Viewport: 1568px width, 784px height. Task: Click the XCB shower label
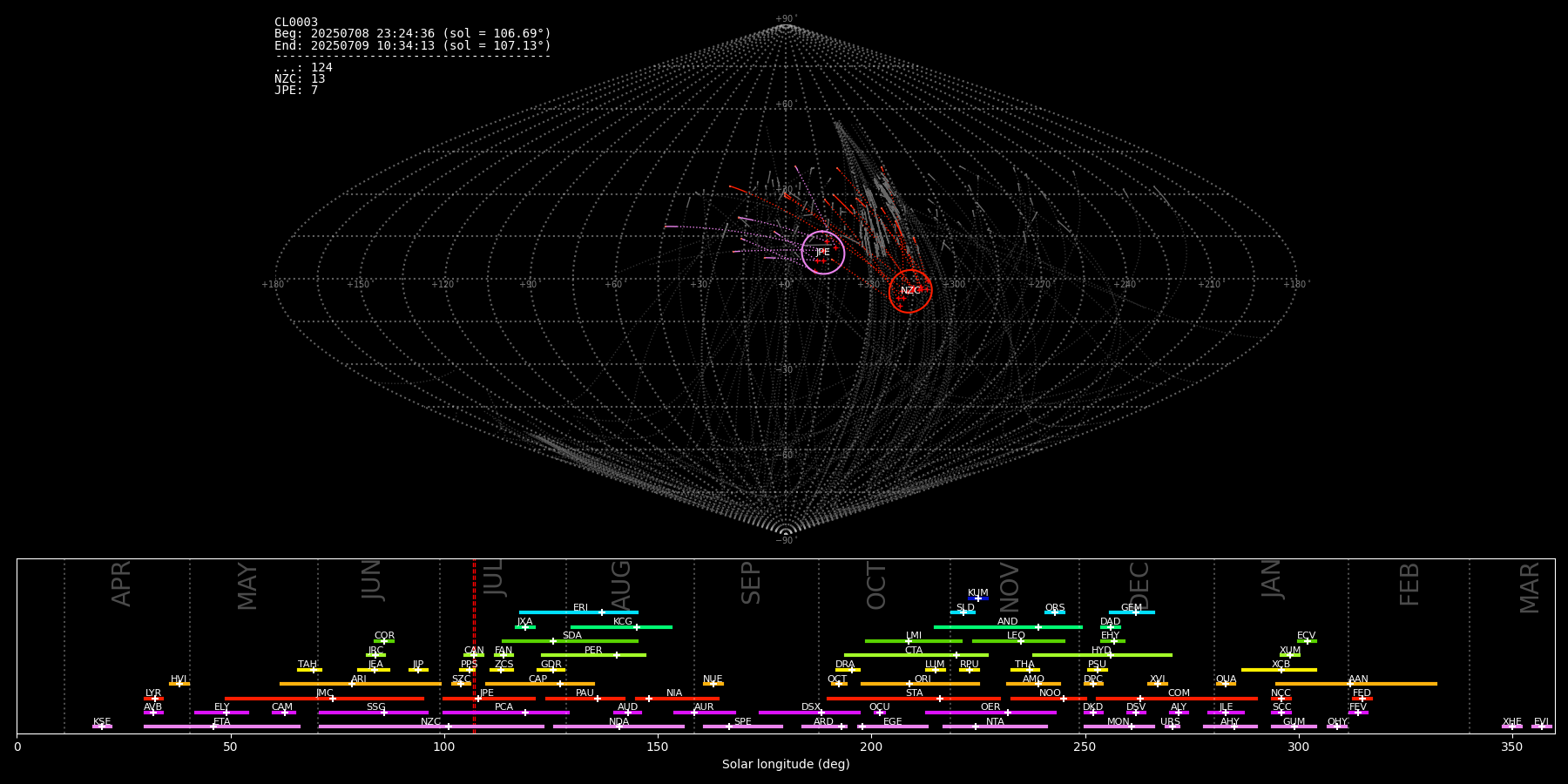(1281, 665)
